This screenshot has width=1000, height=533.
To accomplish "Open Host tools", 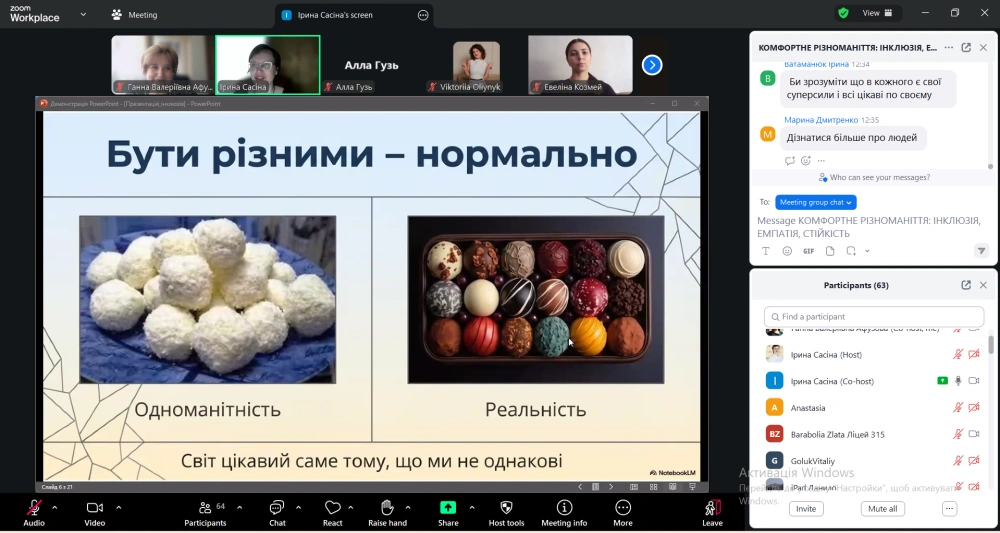I will pos(506,513).
